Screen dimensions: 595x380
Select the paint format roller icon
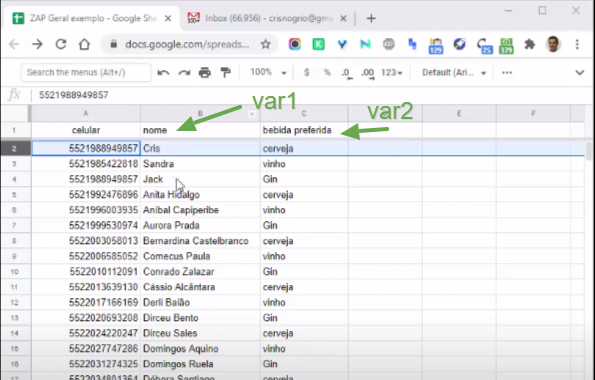coord(226,73)
